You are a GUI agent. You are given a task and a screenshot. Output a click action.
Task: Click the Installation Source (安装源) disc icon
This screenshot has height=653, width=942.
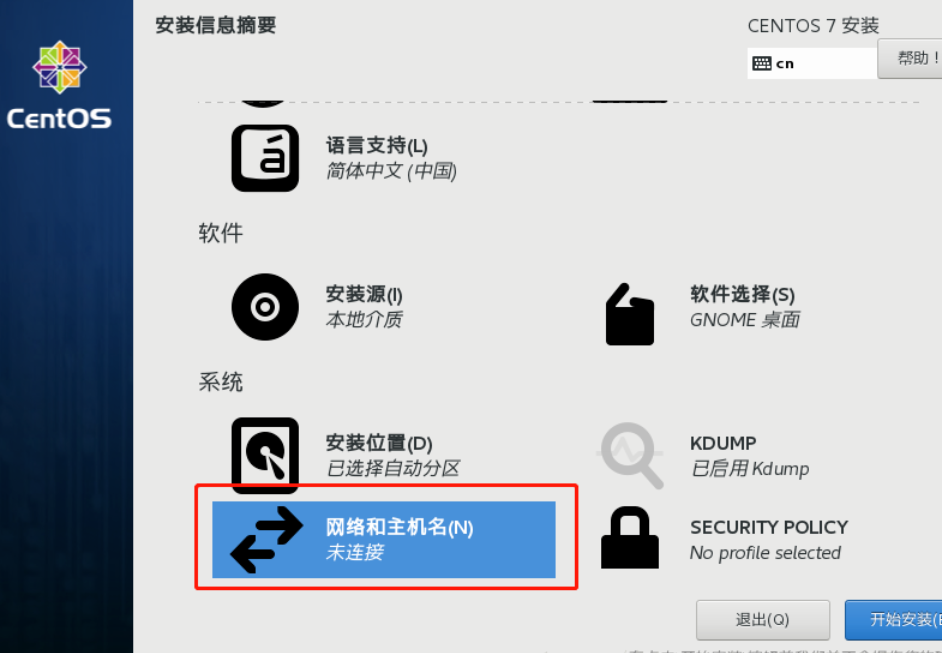pos(265,307)
